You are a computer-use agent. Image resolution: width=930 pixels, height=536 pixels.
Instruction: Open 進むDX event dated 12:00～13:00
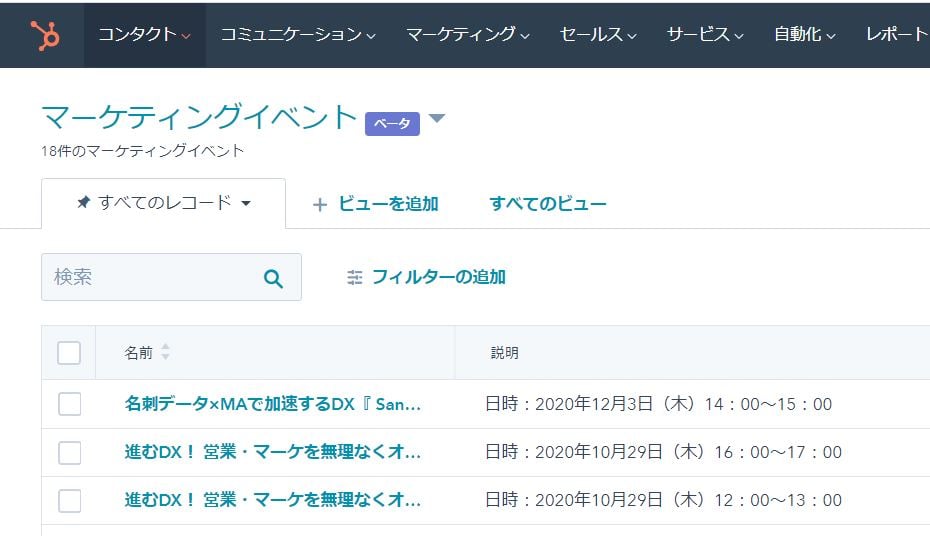tap(273, 500)
